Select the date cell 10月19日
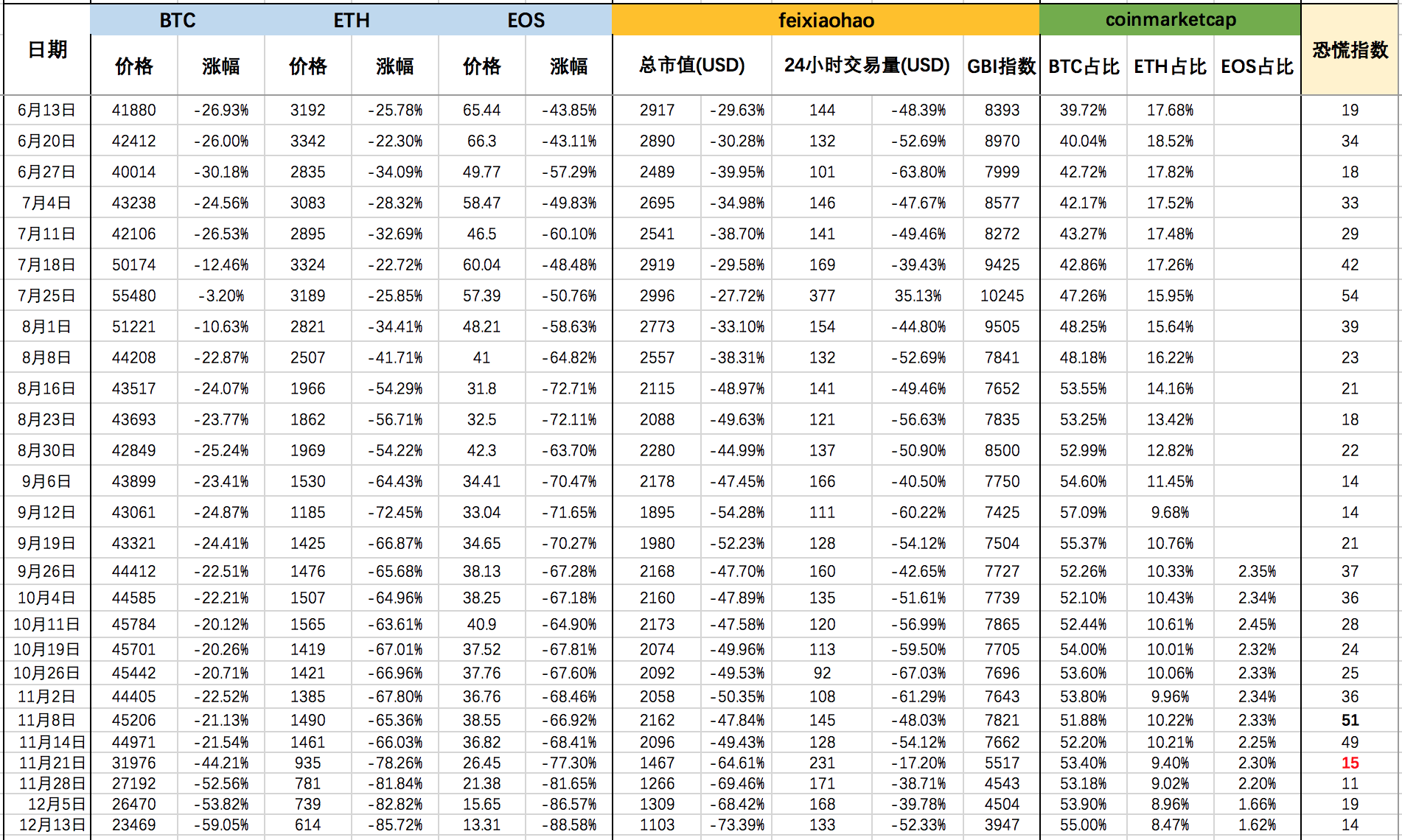 [x=47, y=649]
